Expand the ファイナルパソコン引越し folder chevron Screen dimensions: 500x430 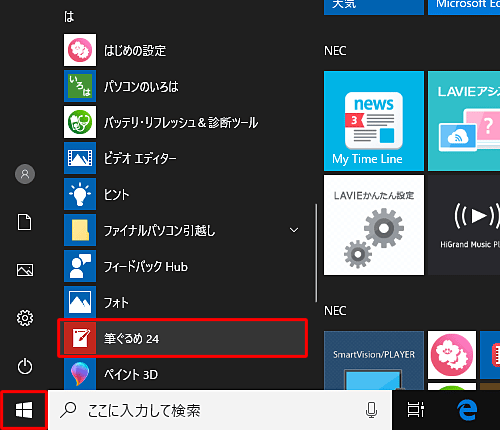294,230
